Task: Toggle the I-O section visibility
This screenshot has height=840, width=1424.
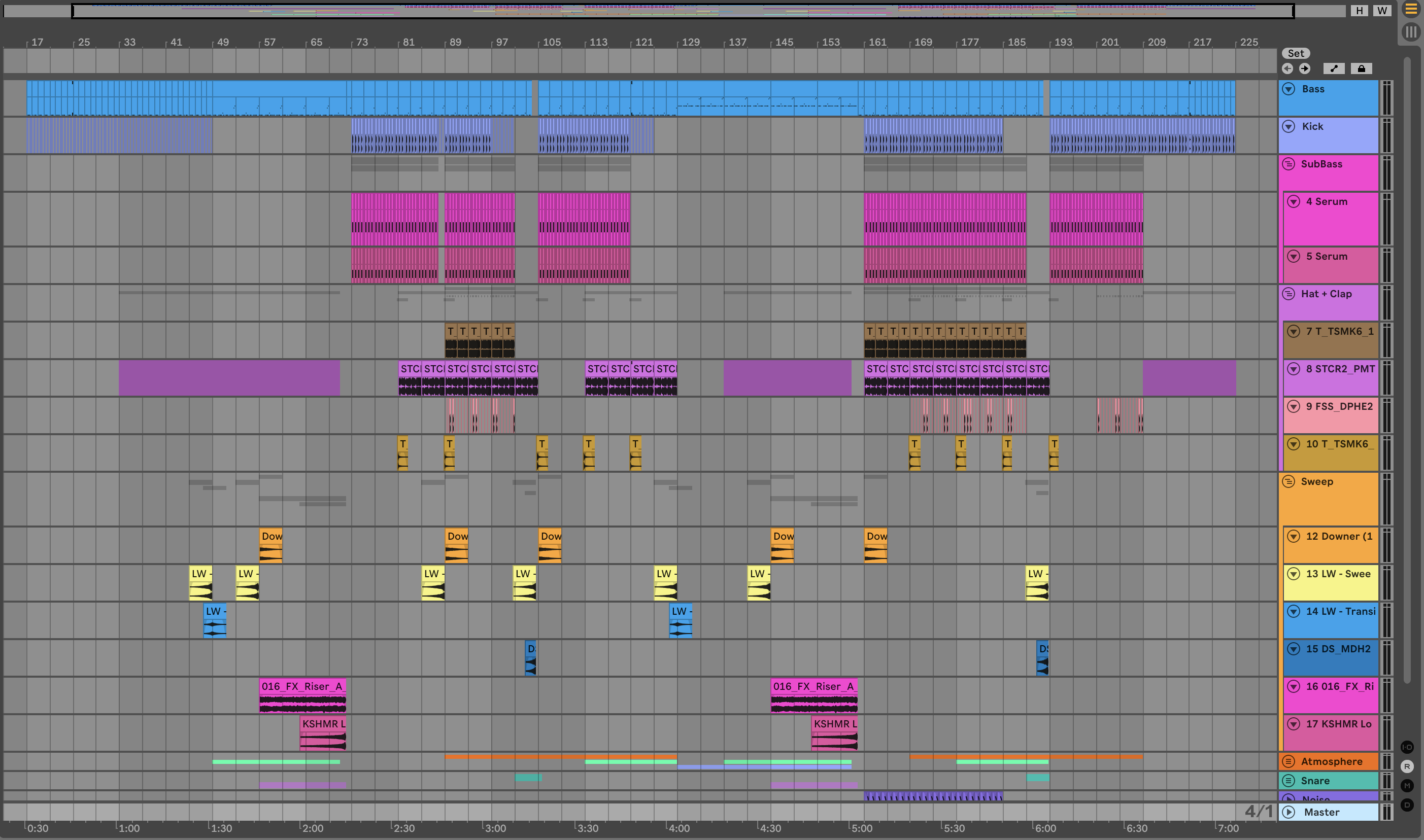Action: point(1407,747)
